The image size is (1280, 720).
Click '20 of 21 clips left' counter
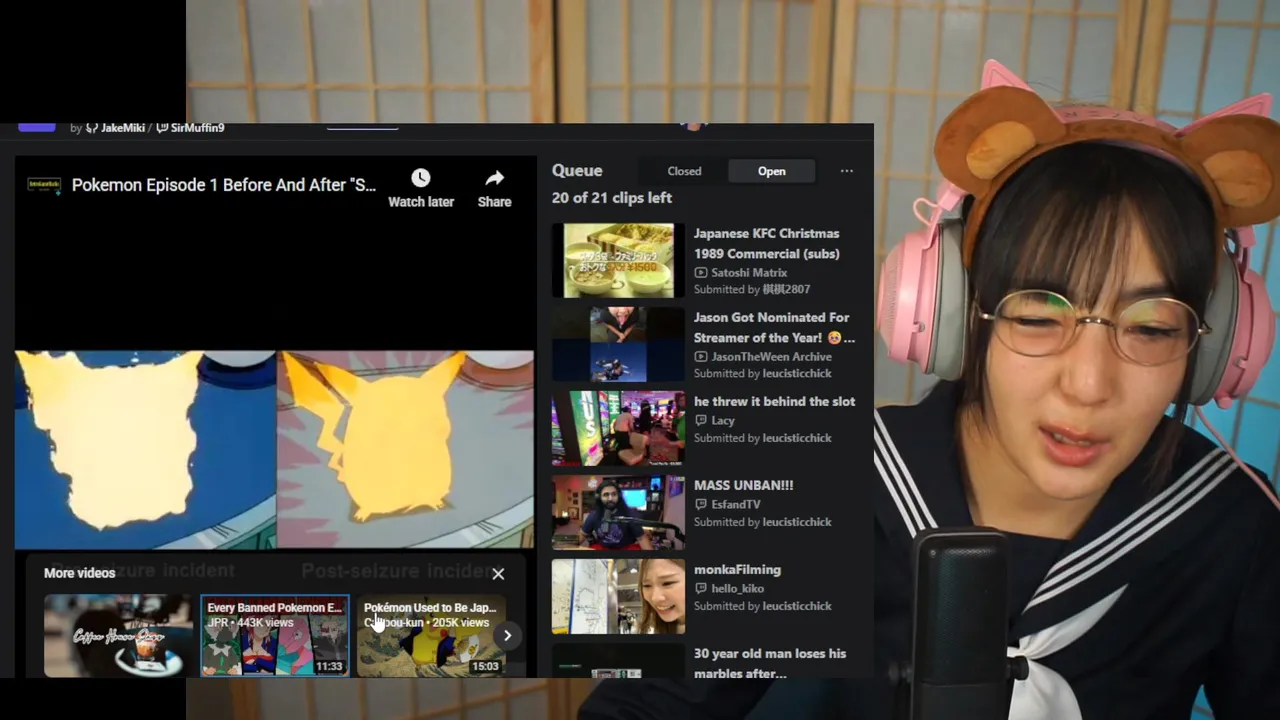click(612, 198)
